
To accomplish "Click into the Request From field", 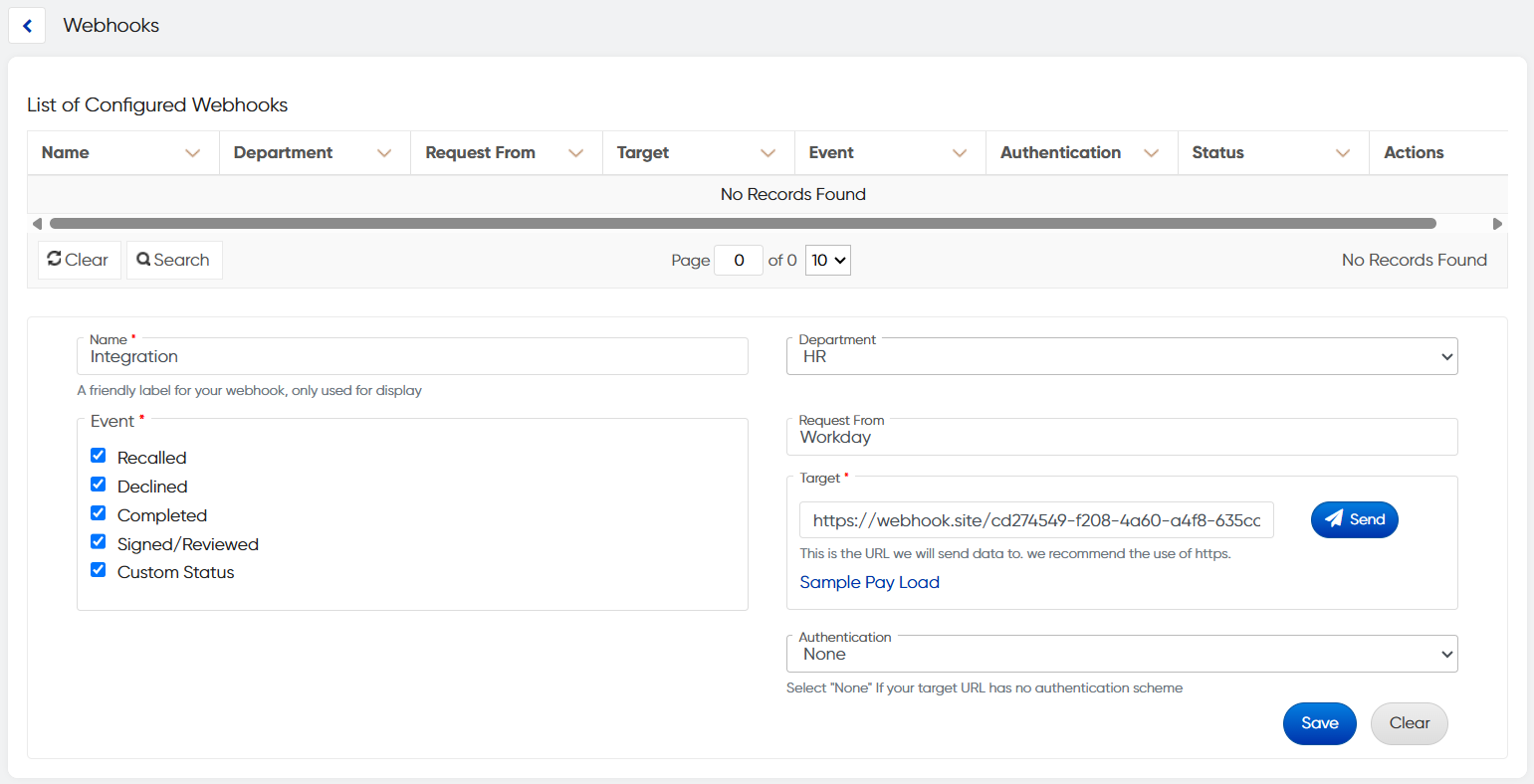I will [1122, 438].
